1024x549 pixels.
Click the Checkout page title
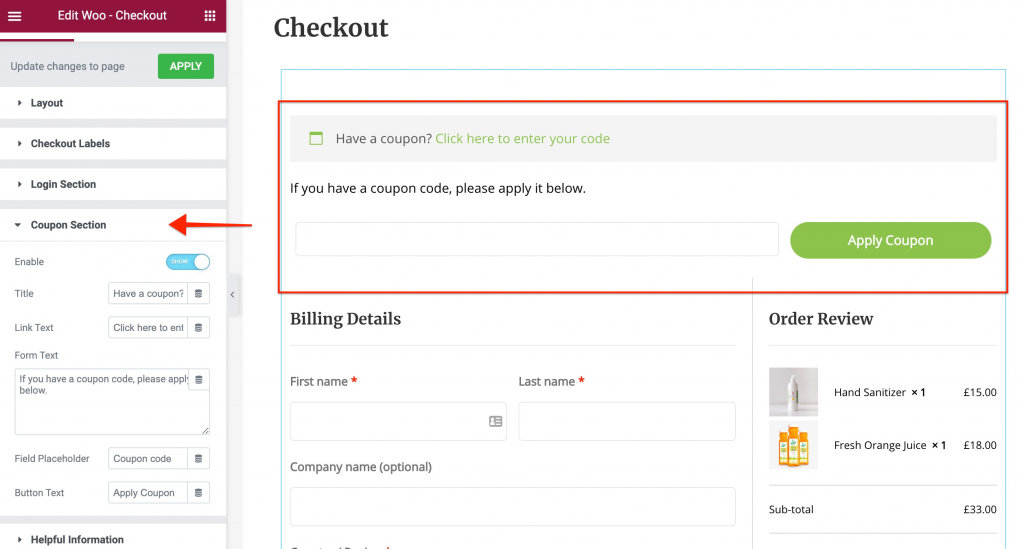(x=331, y=28)
